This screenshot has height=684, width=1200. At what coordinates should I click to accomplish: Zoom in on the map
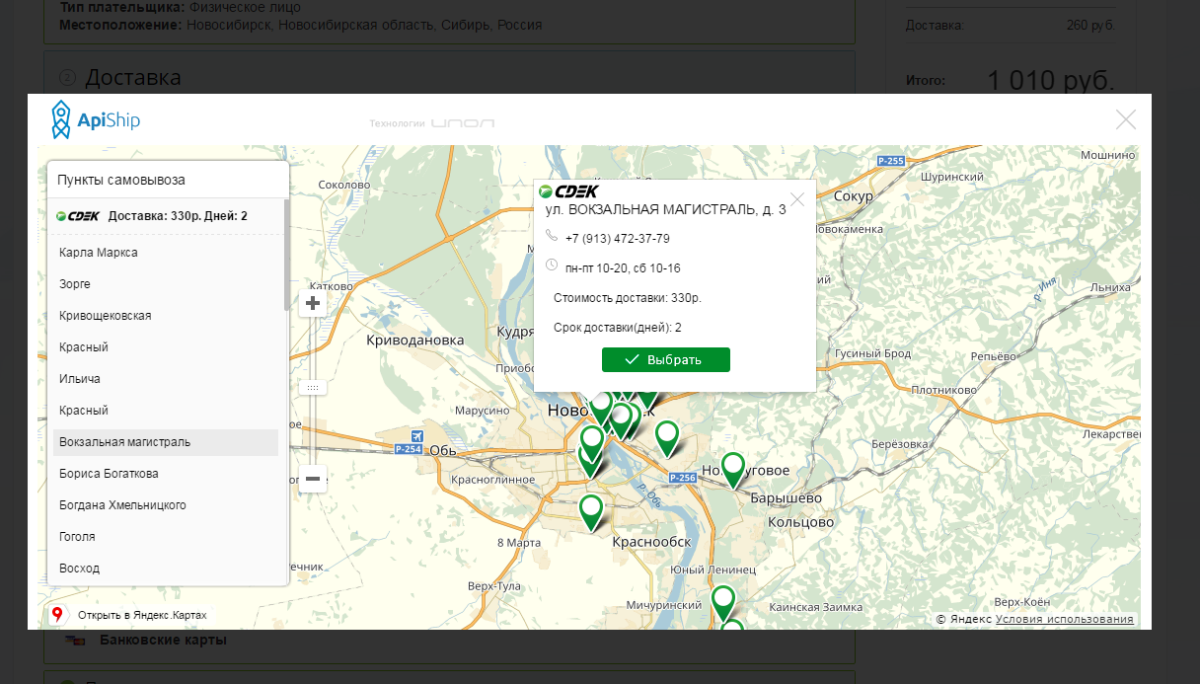tap(313, 303)
